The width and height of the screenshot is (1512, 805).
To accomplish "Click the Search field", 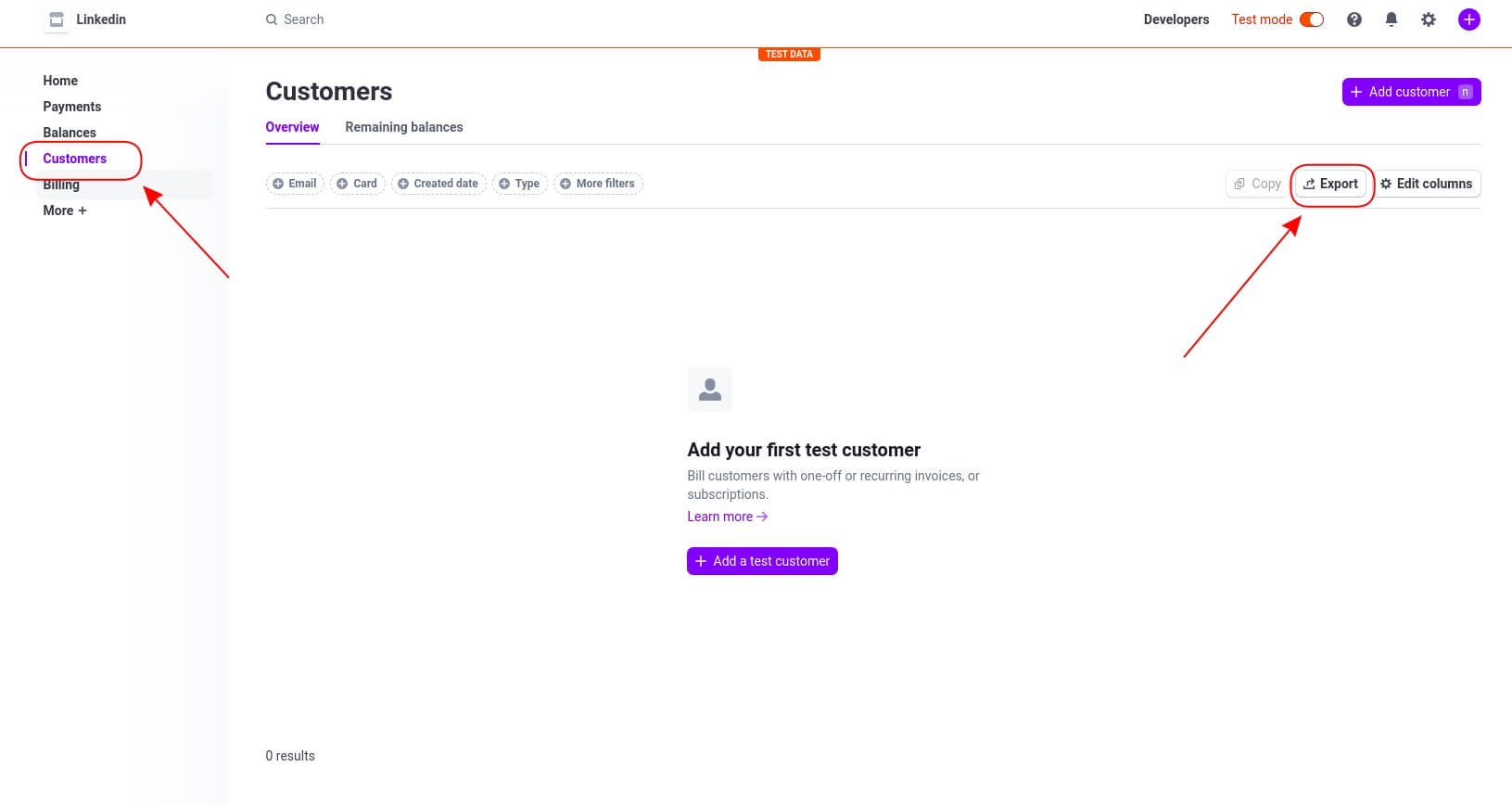I will pyautogui.click(x=304, y=19).
